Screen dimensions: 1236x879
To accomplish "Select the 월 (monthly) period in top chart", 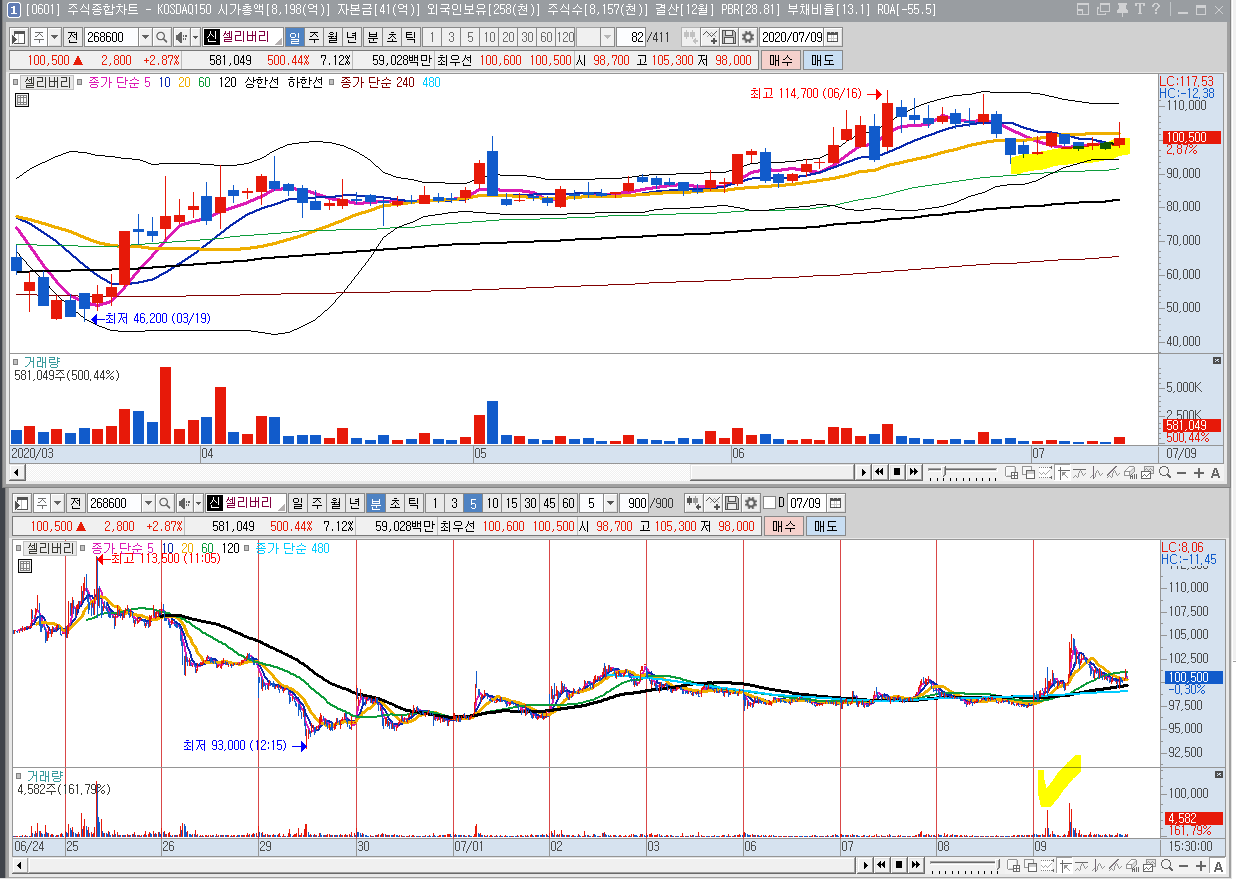I will pos(332,37).
